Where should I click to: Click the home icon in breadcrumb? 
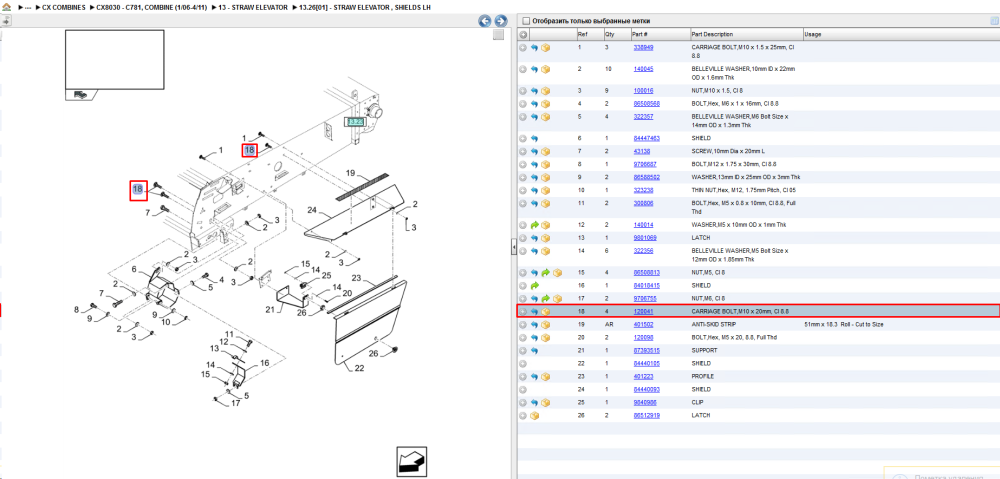pyautogui.click(x=6, y=7)
